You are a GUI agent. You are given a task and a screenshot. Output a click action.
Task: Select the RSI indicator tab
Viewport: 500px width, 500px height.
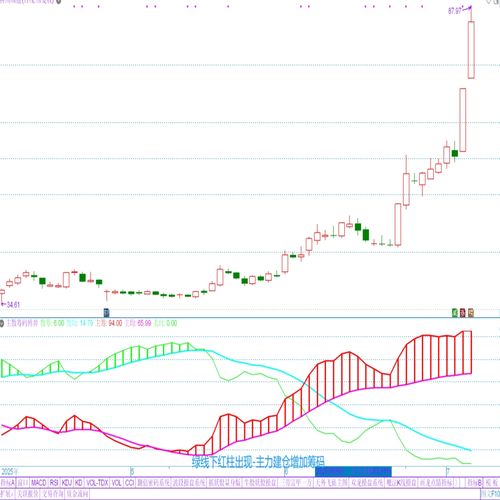(x=54, y=482)
